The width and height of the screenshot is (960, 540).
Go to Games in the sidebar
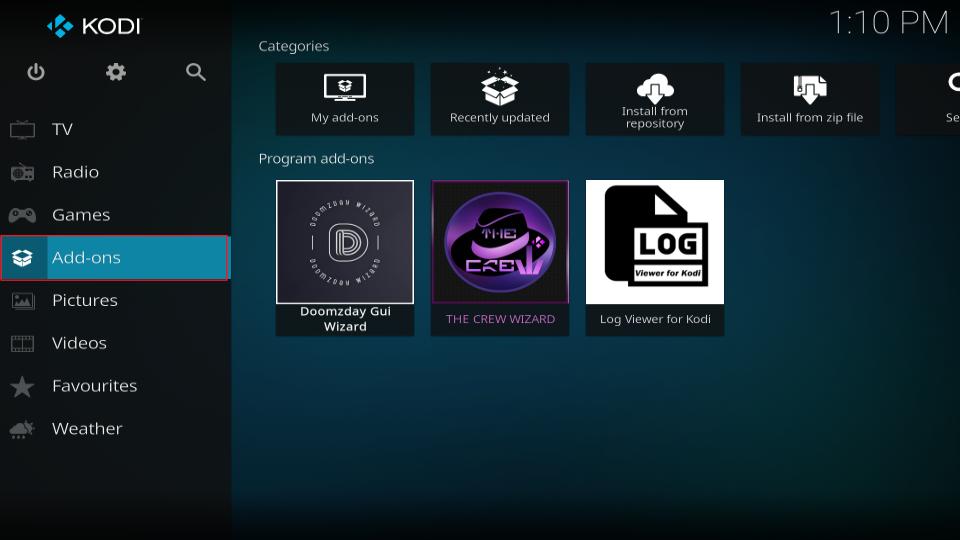pos(115,215)
